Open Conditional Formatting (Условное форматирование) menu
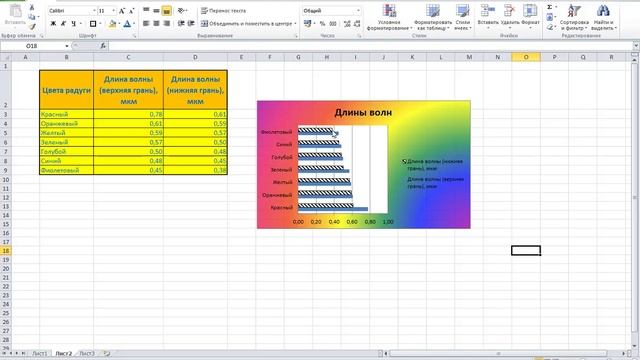 pos(389,17)
